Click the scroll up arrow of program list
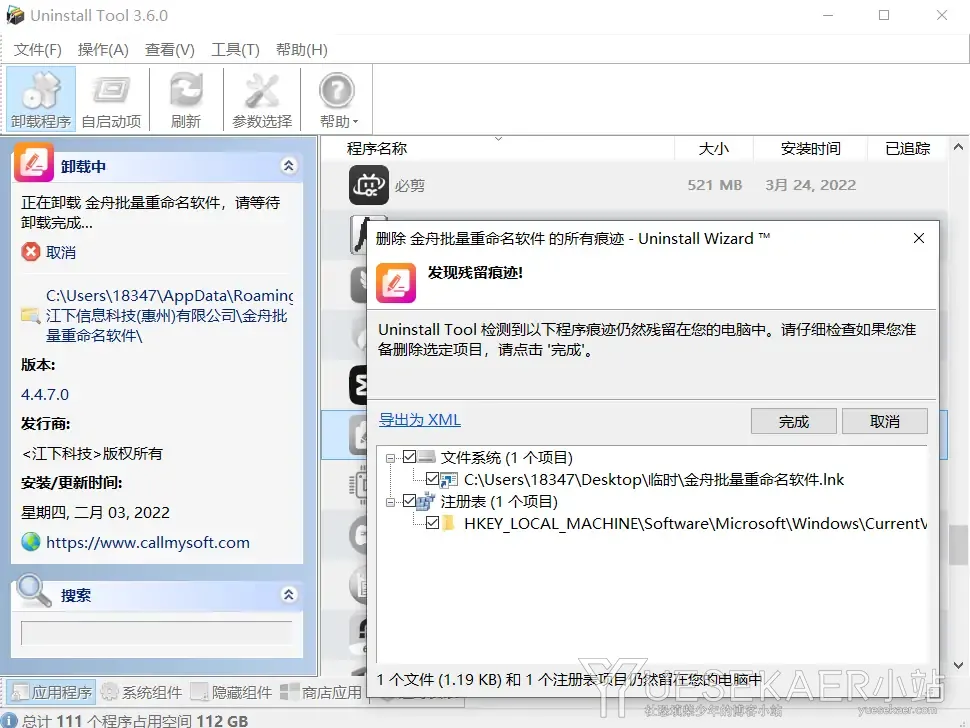Viewport: 970px width, 728px height. (x=958, y=147)
